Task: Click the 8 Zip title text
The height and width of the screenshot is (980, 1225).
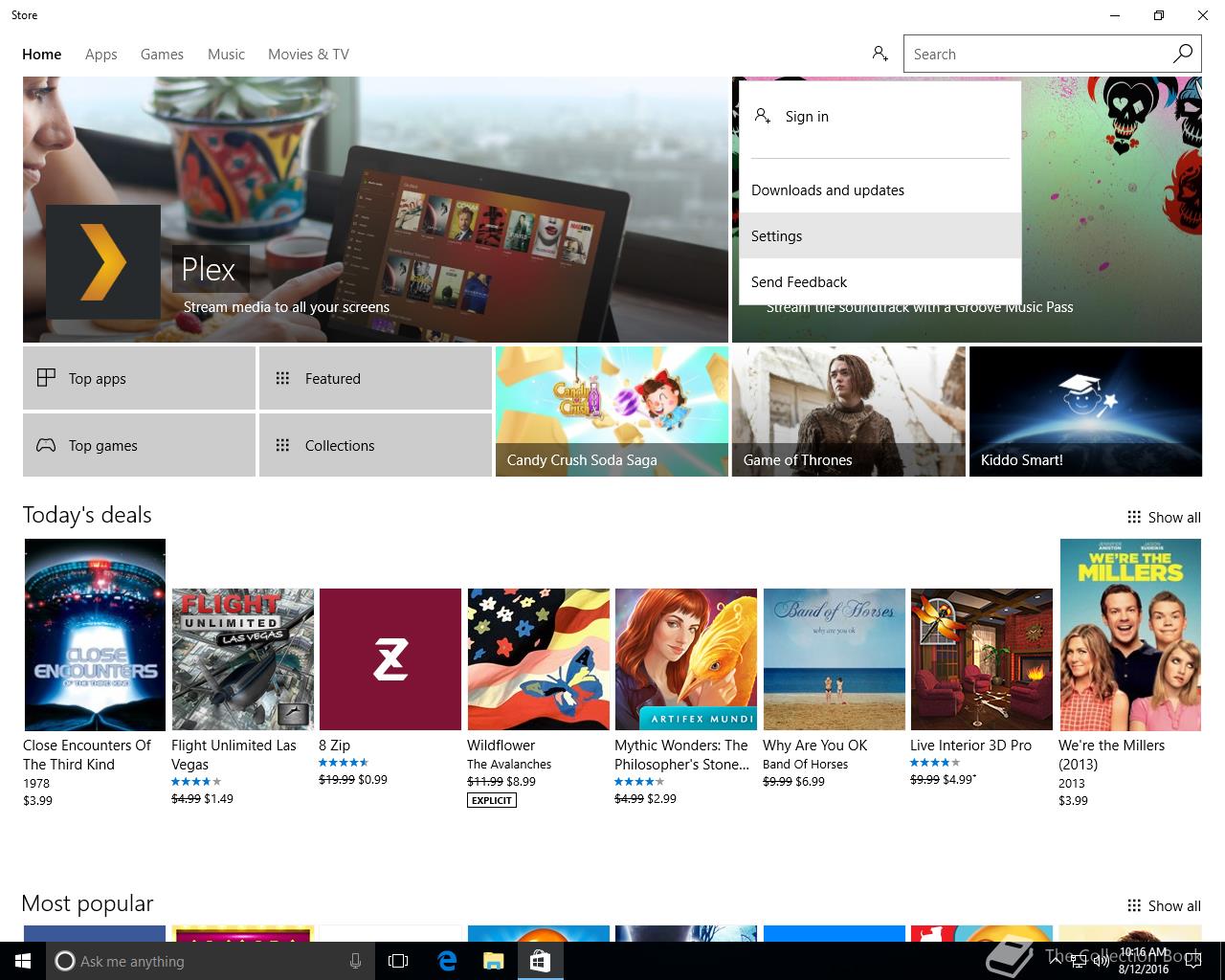Action: click(x=334, y=745)
